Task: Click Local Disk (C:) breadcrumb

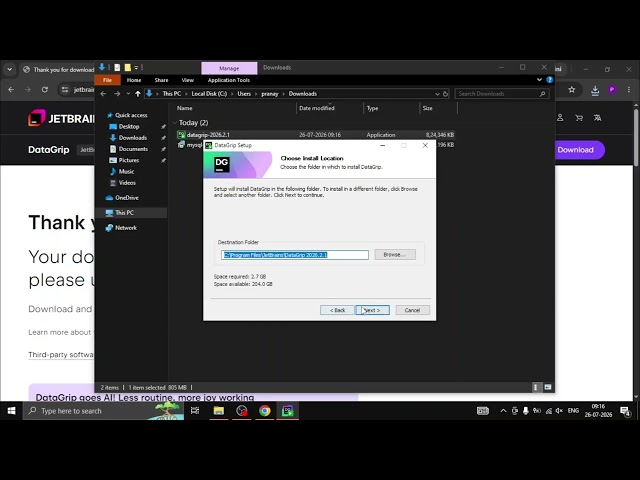Action: point(209,94)
